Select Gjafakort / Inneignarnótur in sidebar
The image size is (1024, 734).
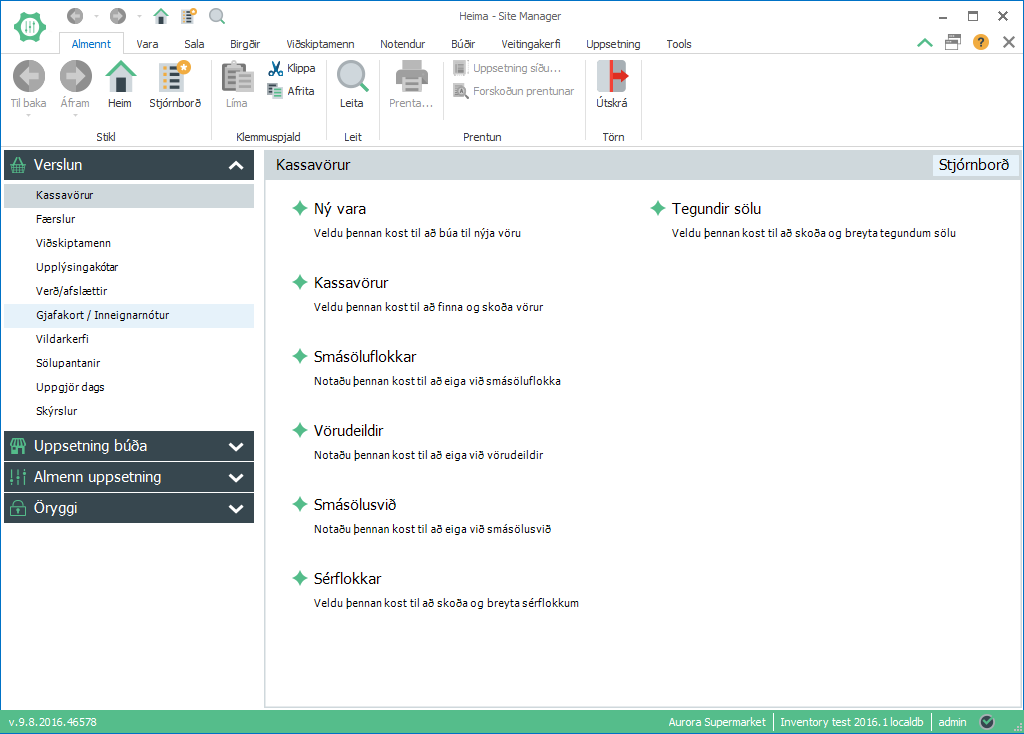click(x=102, y=315)
